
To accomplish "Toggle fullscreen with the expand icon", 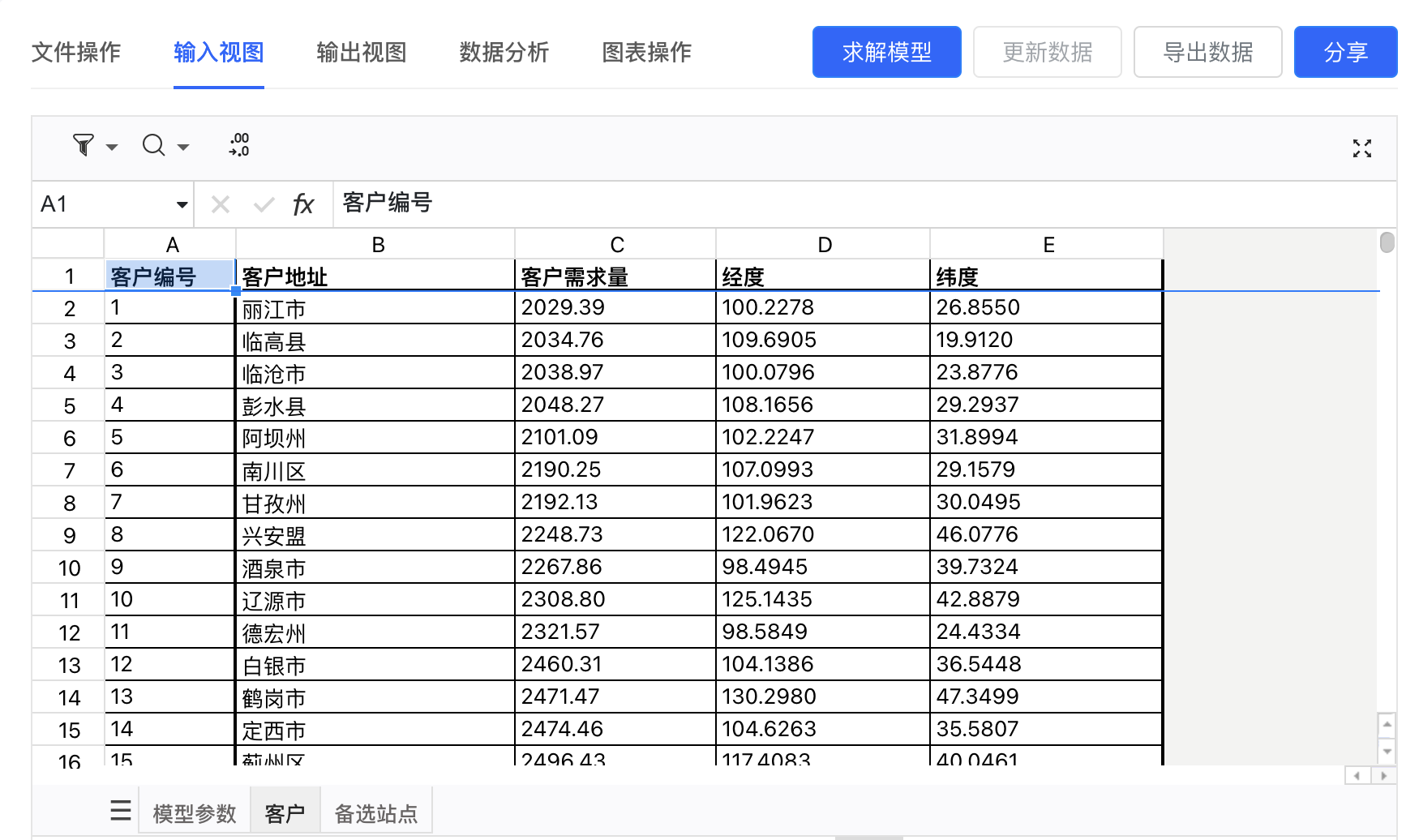I will [1361, 148].
